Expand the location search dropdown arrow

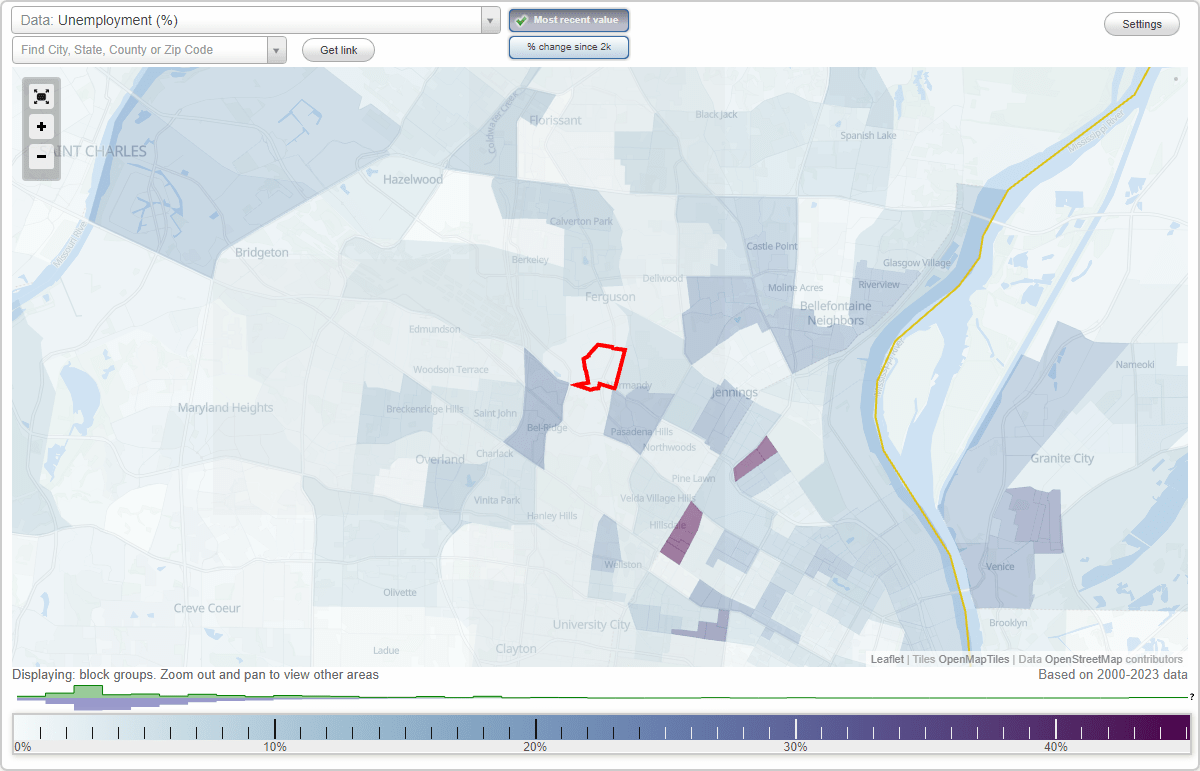(x=277, y=50)
